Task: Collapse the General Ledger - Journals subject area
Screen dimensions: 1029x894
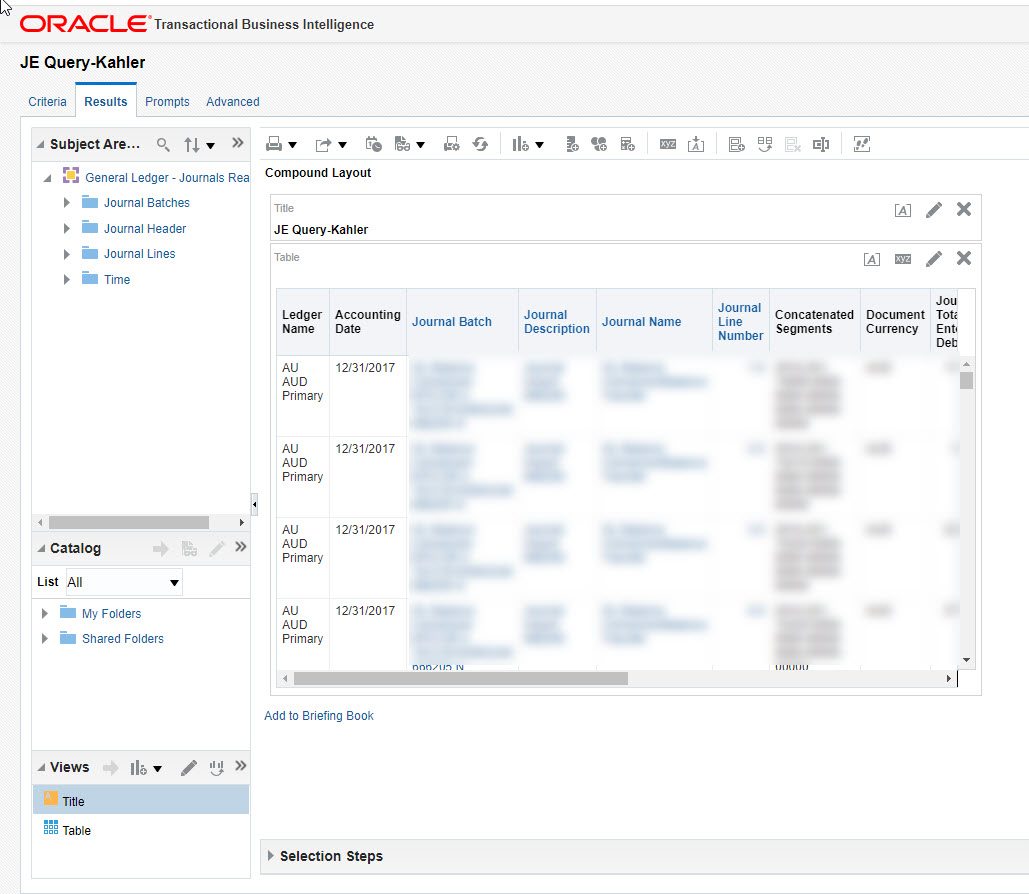Action: (48, 176)
